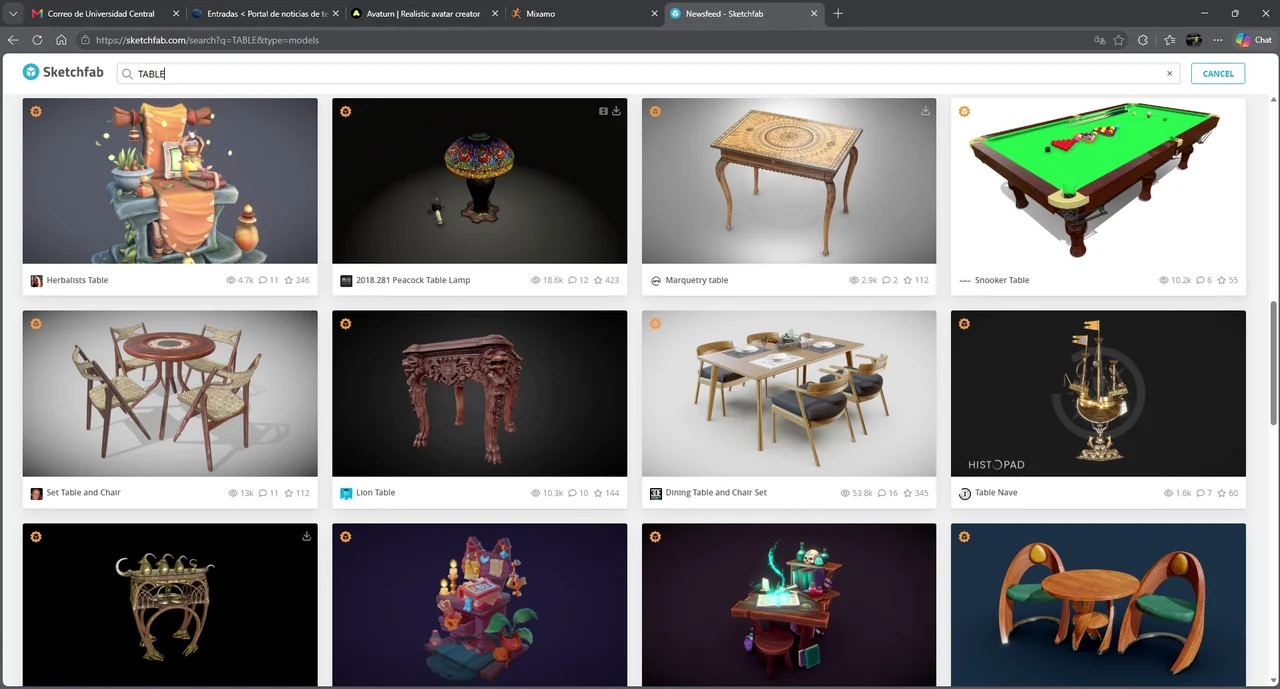
Task: Click the Lion Table title link
Action: pyautogui.click(x=376, y=492)
